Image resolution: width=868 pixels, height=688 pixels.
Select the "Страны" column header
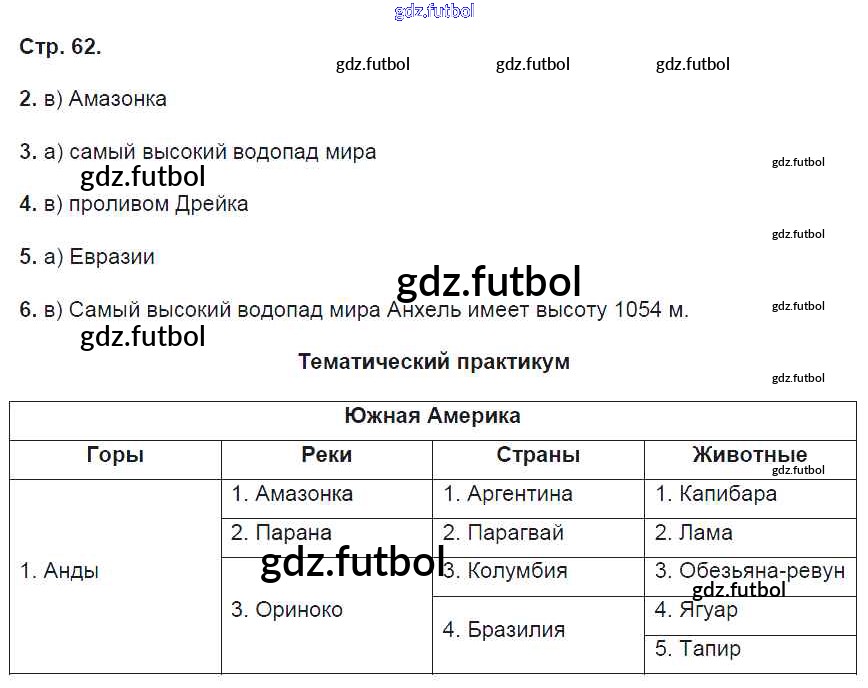[538, 455]
